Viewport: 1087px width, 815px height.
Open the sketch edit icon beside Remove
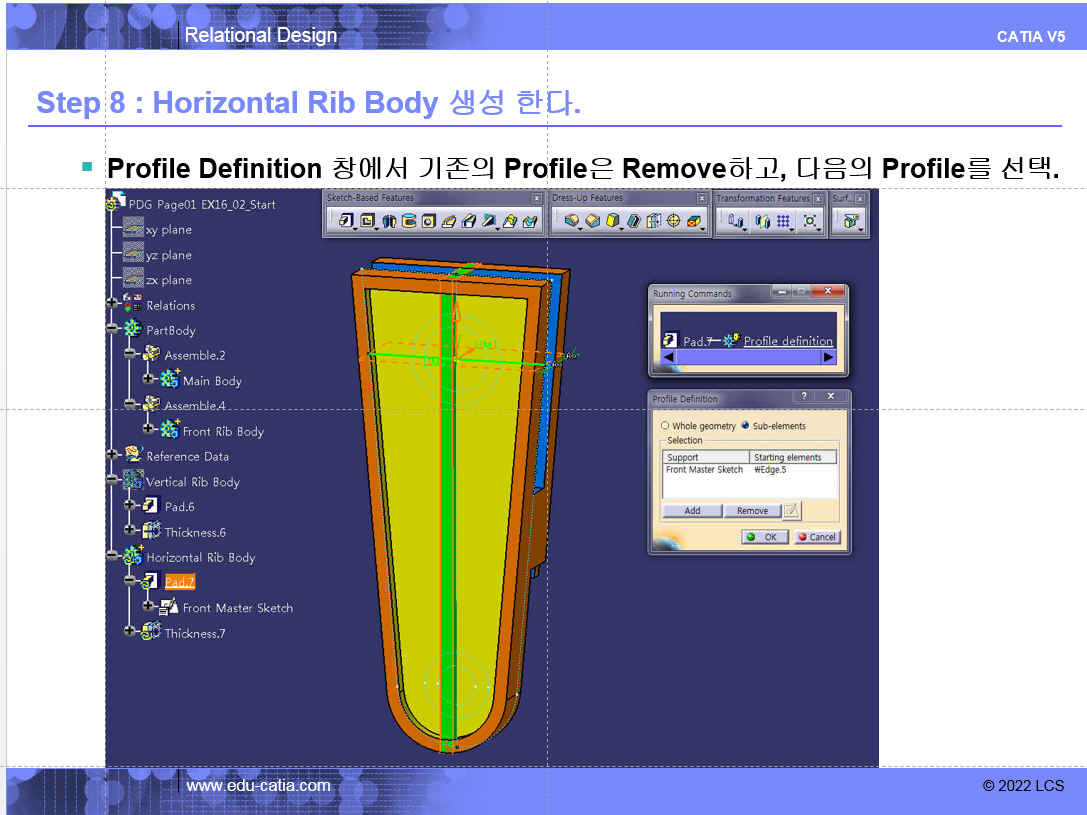pyautogui.click(x=791, y=511)
